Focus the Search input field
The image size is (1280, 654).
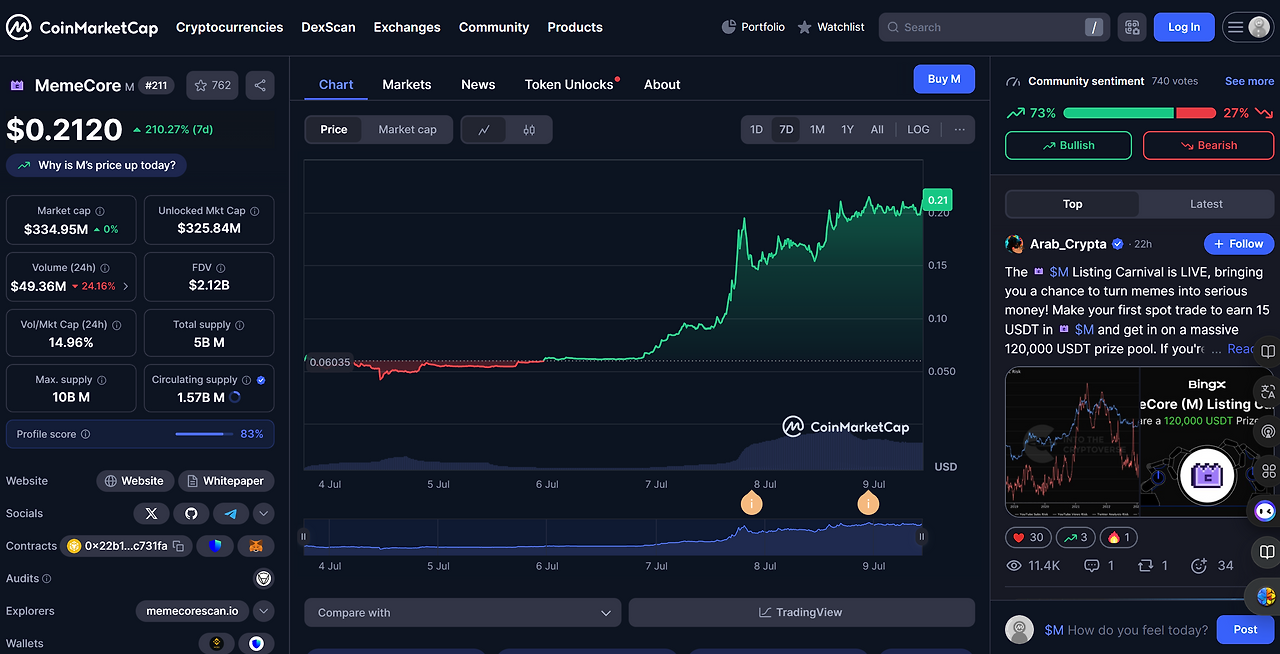click(x=994, y=27)
